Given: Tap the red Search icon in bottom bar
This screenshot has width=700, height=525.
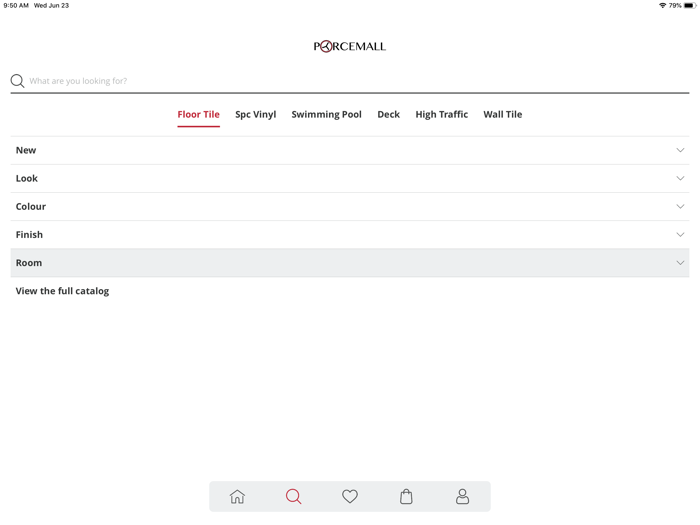Looking at the screenshot, I should (x=293, y=496).
